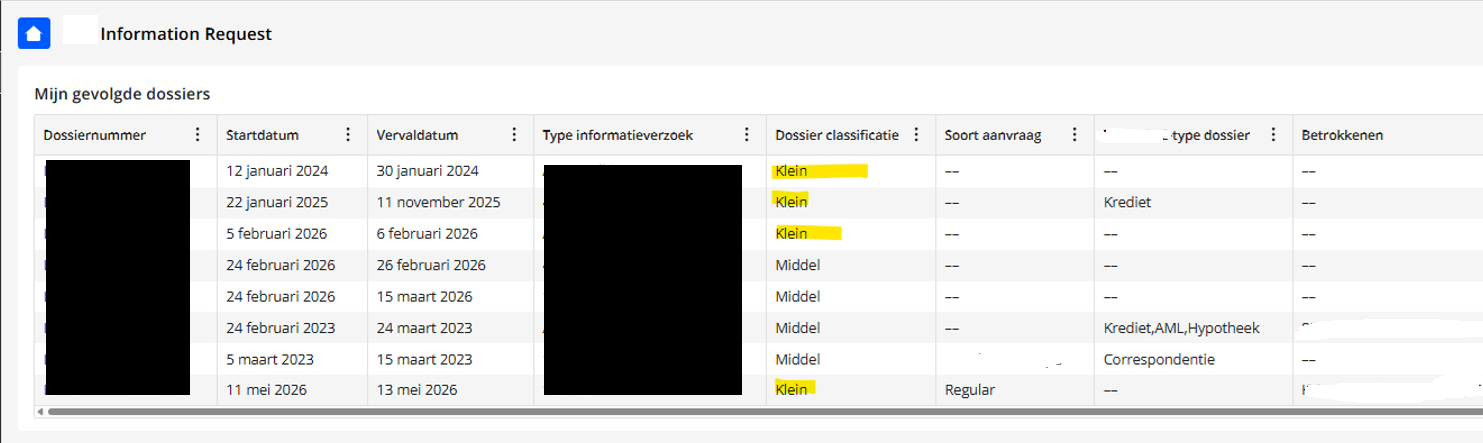Select start date 24 februari 2023
Viewport: 1483px width, 443px height.
pos(281,327)
